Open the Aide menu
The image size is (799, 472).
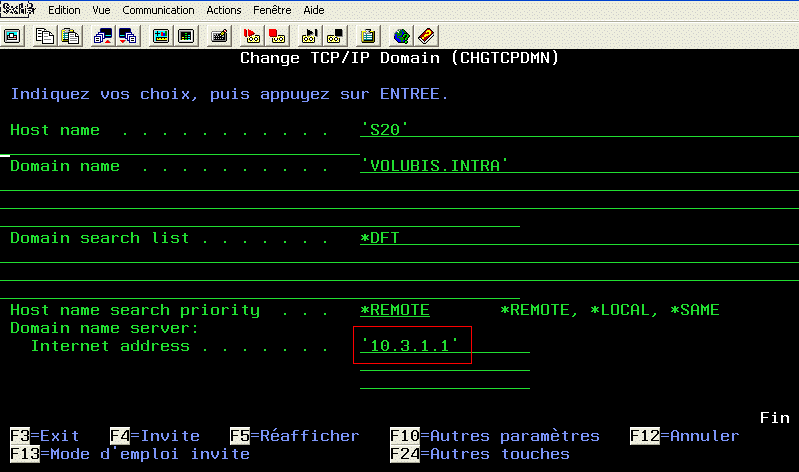coord(315,9)
